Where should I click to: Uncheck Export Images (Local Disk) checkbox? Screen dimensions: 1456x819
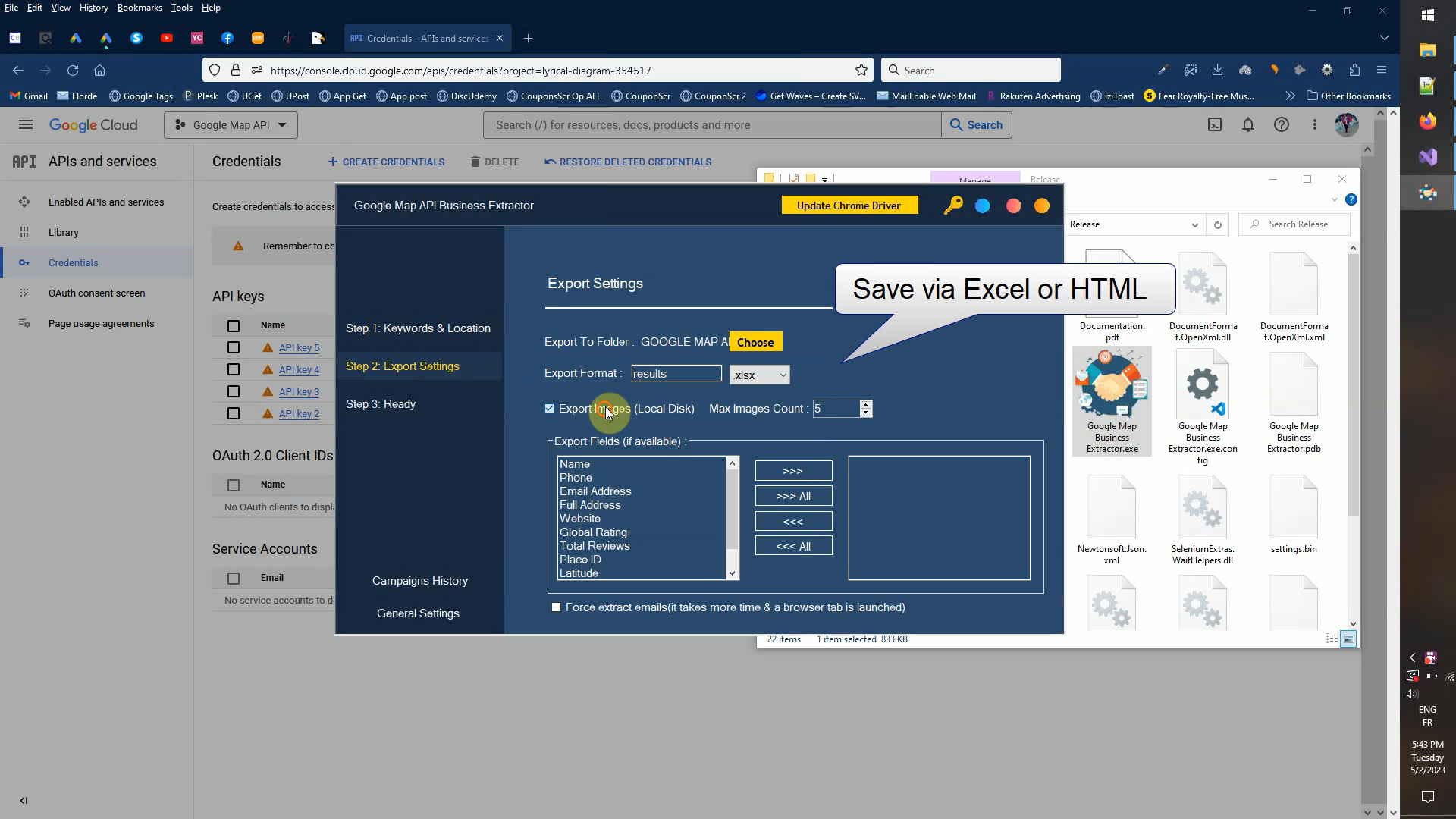[x=550, y=409]
